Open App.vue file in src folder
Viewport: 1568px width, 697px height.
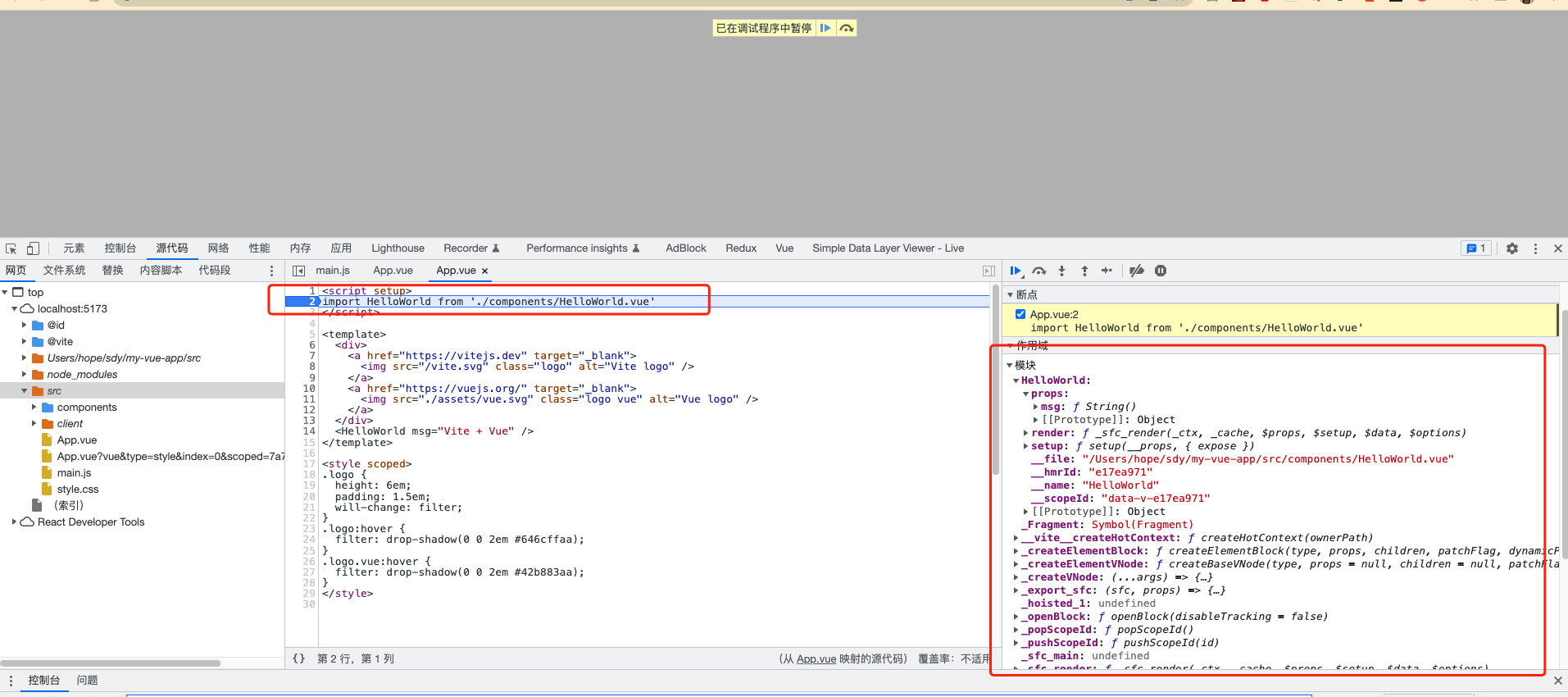77,440
